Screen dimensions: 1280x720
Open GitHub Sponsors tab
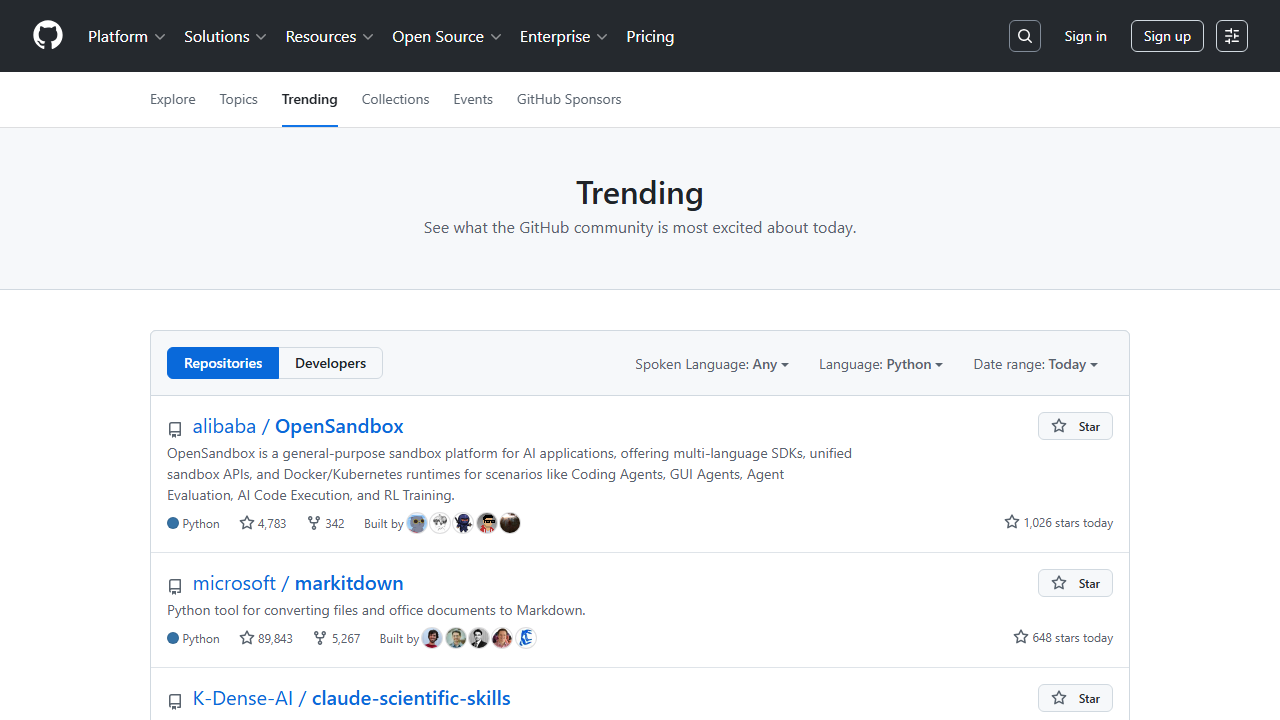pyautogui.click(x=569, y=99)
